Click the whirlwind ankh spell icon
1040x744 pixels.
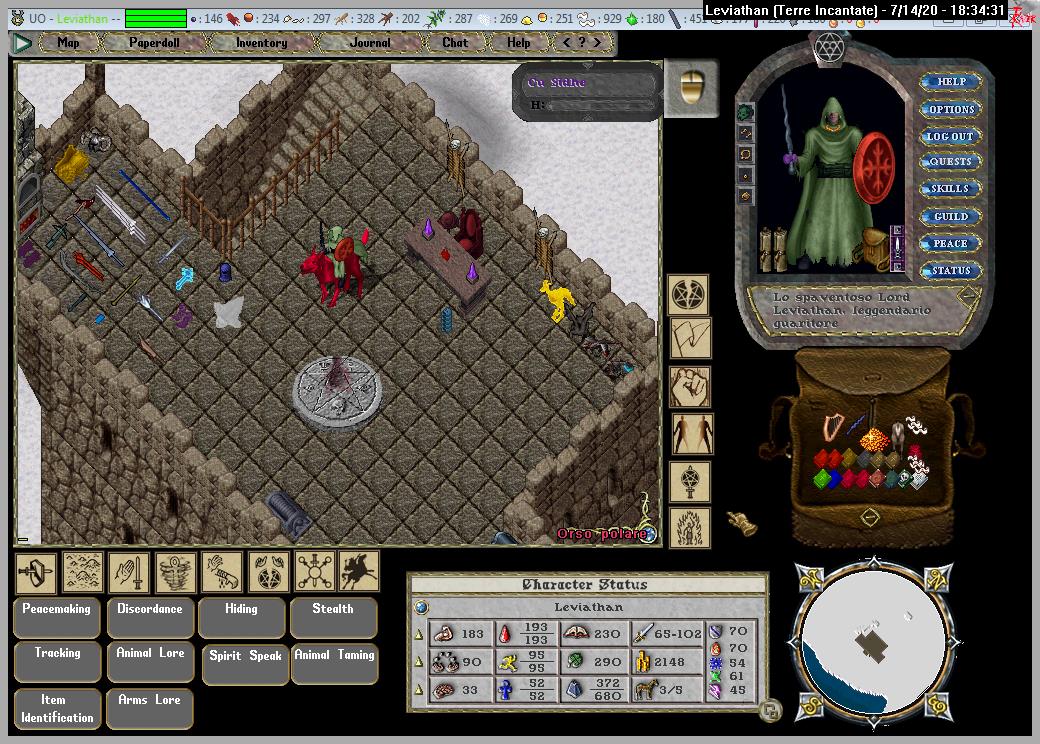176,572
